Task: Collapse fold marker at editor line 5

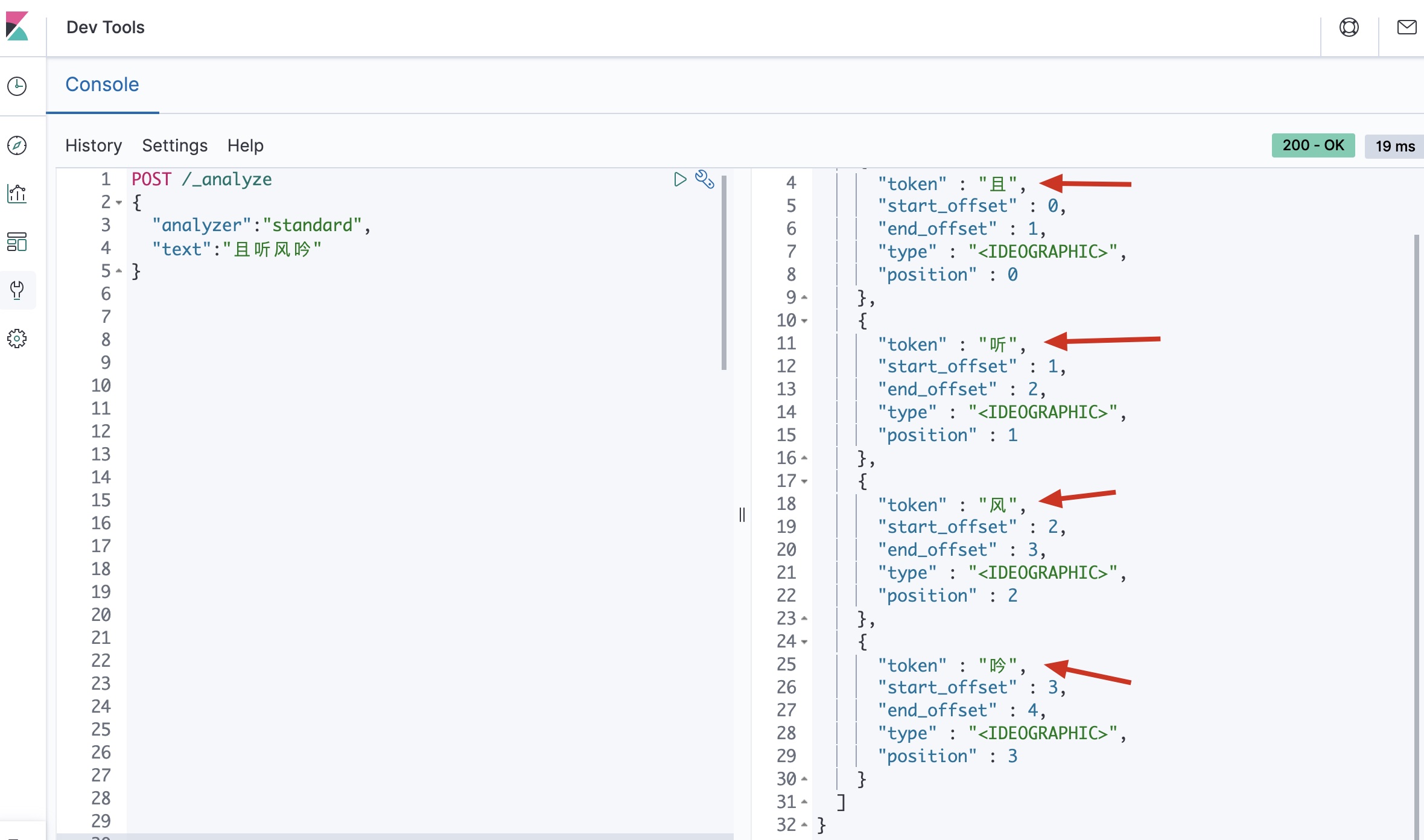Action: pyautogui.click(x=119, y=271)
